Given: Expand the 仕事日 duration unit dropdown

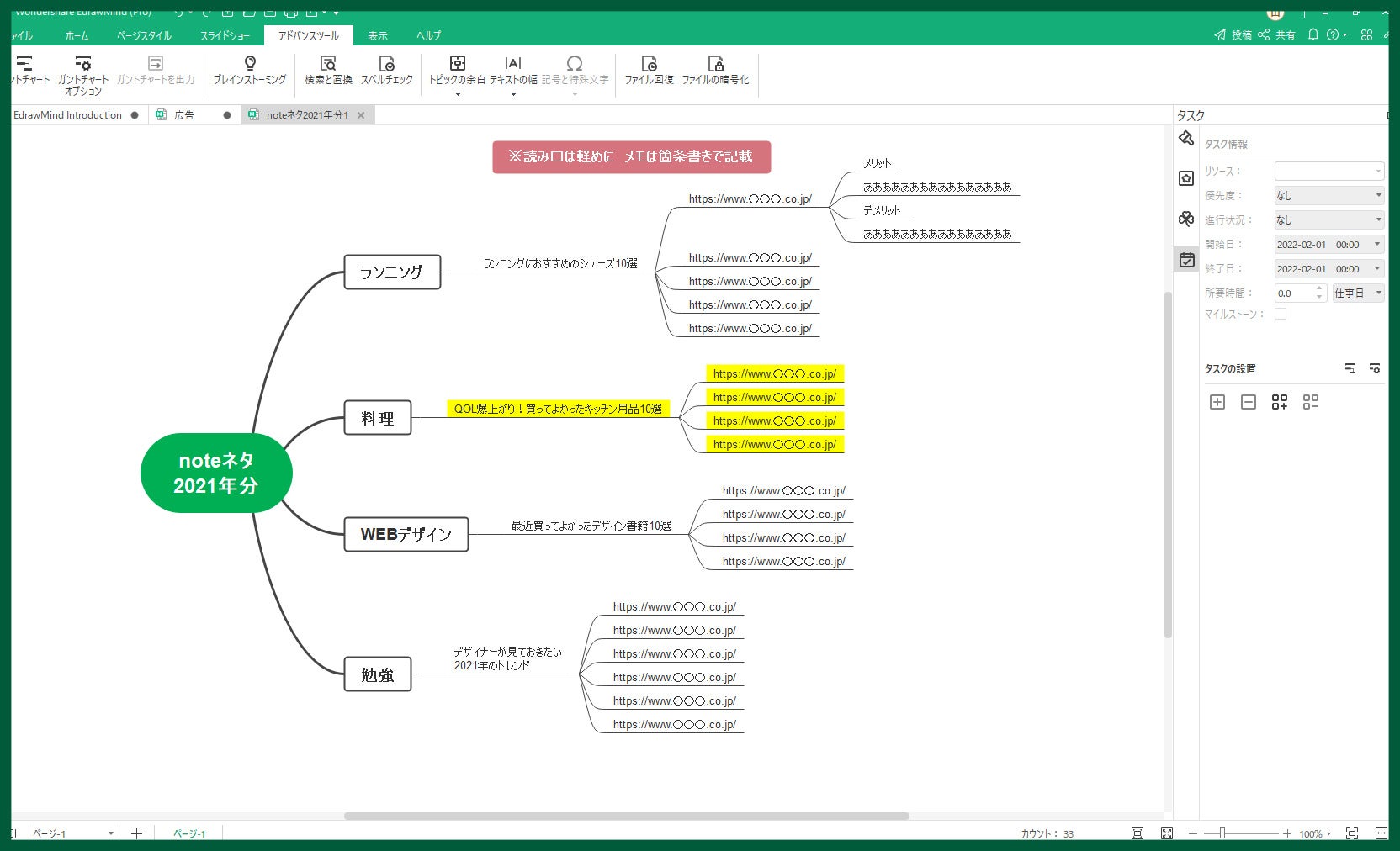Looking at the screenshot, I should coord(1358,293).
